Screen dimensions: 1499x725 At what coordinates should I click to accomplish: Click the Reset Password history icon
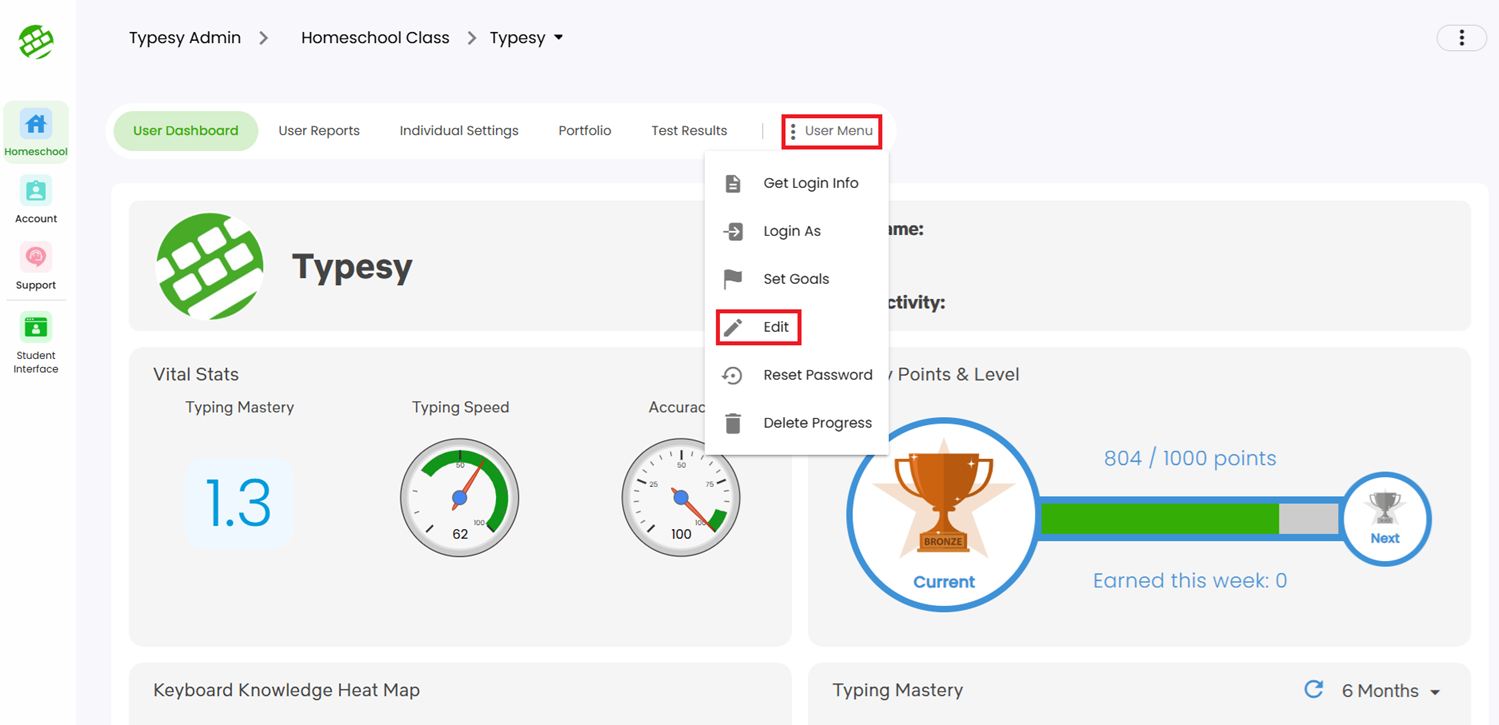[733, 375]
